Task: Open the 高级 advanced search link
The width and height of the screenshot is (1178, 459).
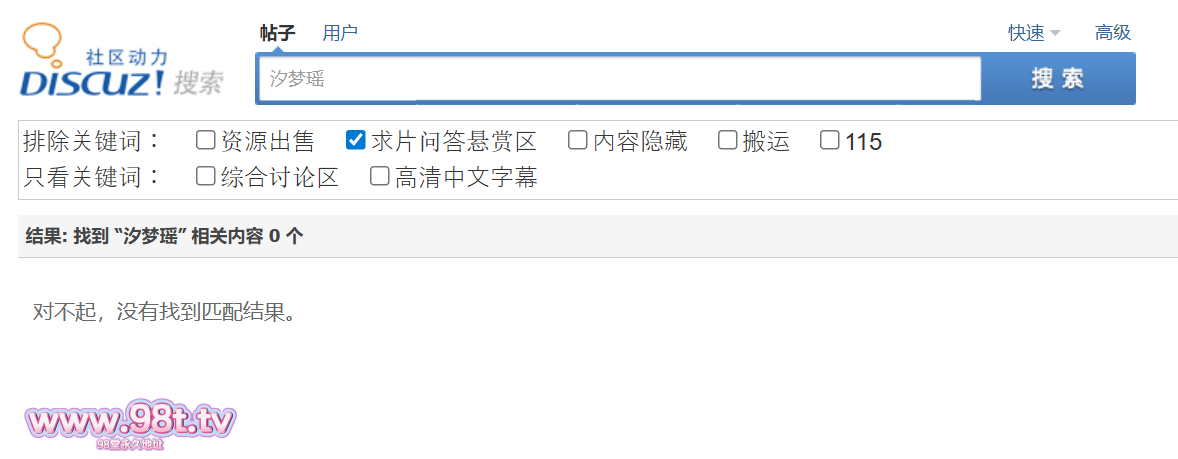Action: 1113,33
